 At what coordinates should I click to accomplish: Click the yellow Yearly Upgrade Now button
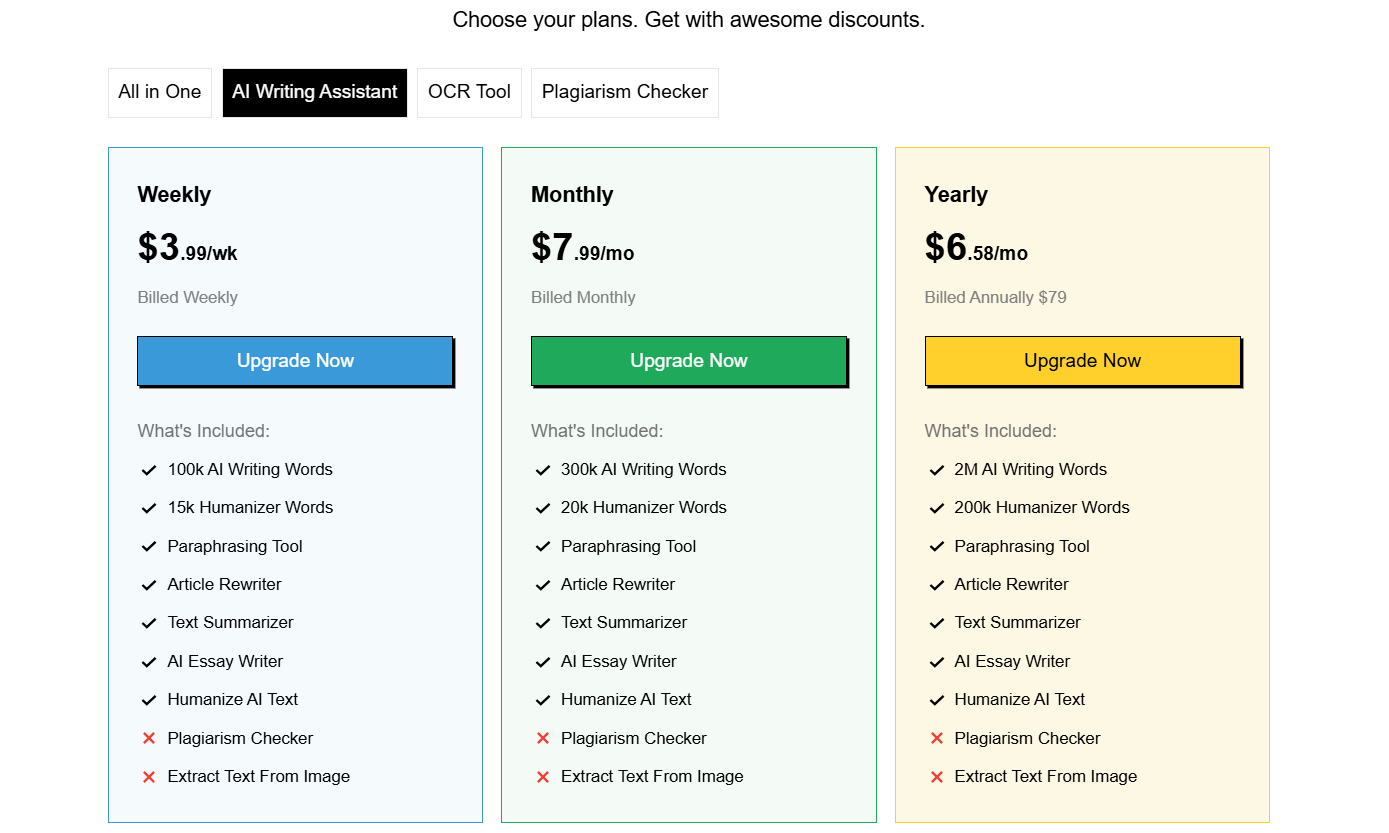1082,361
